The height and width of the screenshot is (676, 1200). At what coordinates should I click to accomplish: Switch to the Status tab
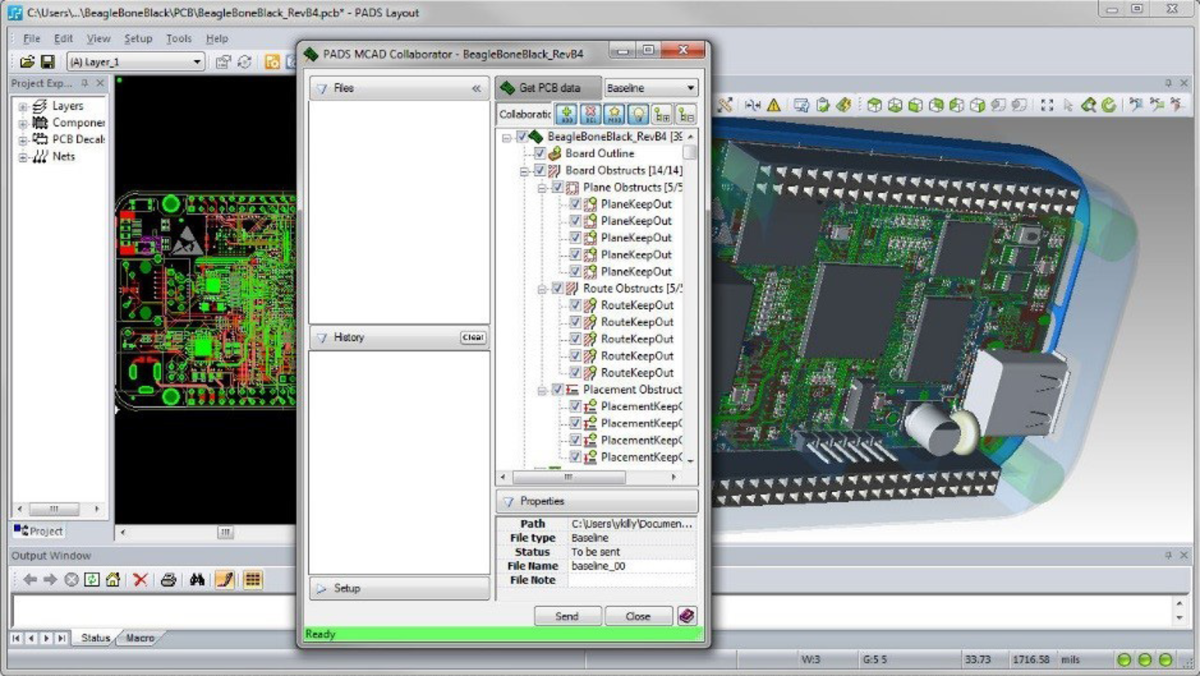pos(95,638)
